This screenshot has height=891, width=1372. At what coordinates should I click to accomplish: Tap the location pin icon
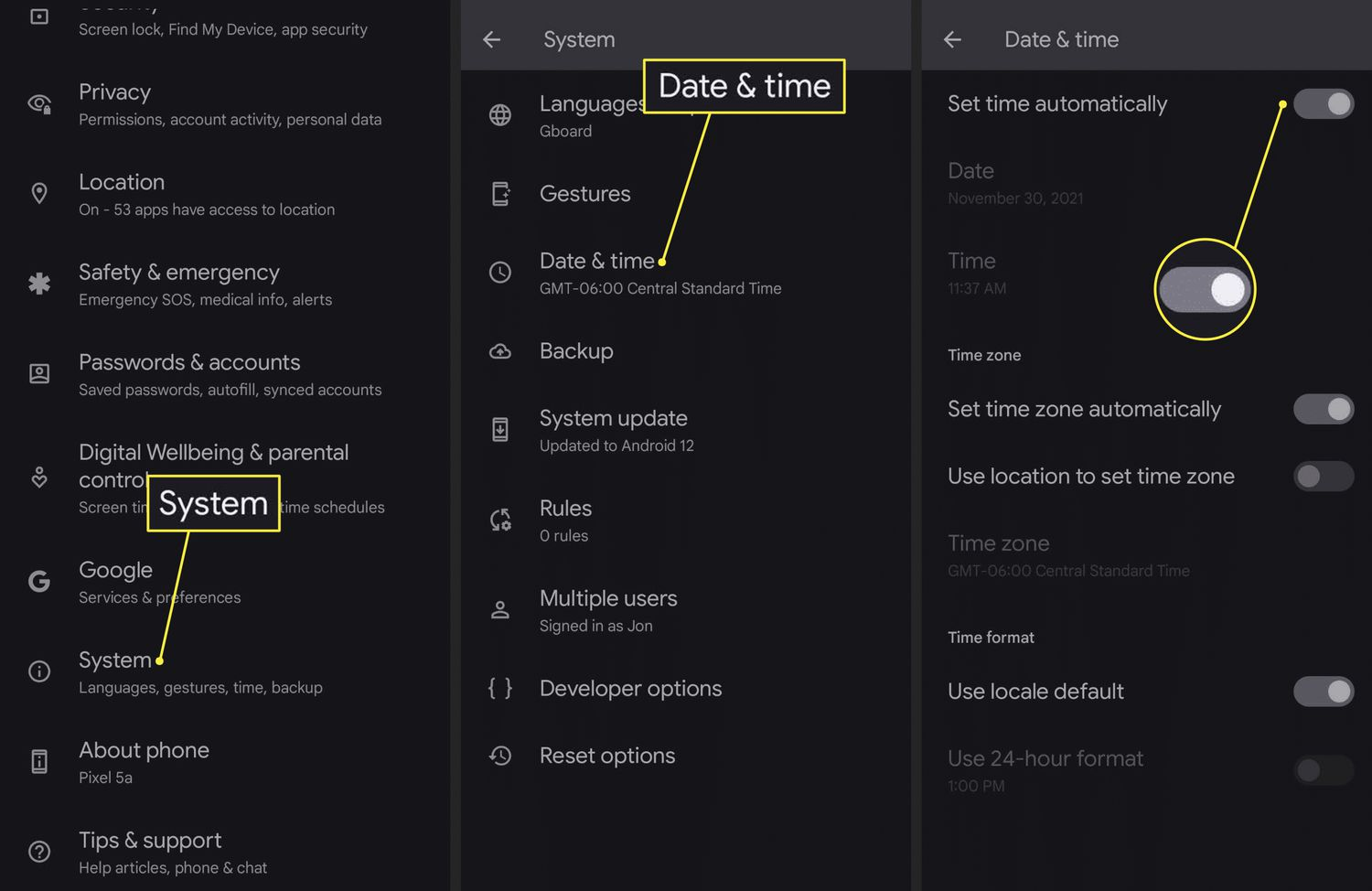[x=39, y=194]
